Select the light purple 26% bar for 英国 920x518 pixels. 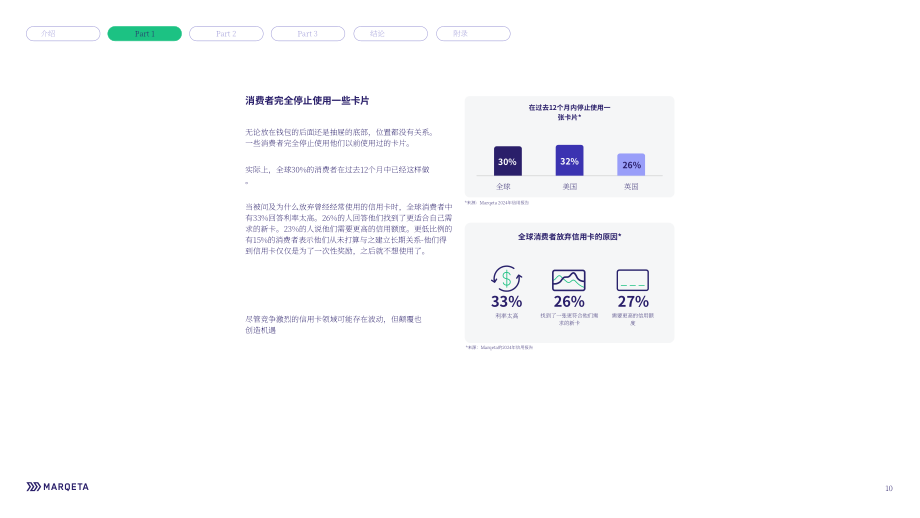point(631,164)
